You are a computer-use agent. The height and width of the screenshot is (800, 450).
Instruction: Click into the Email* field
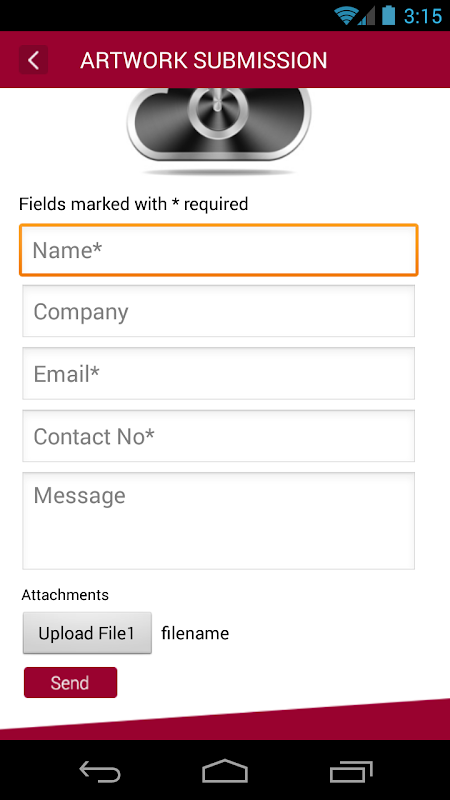tap(218, 373)
